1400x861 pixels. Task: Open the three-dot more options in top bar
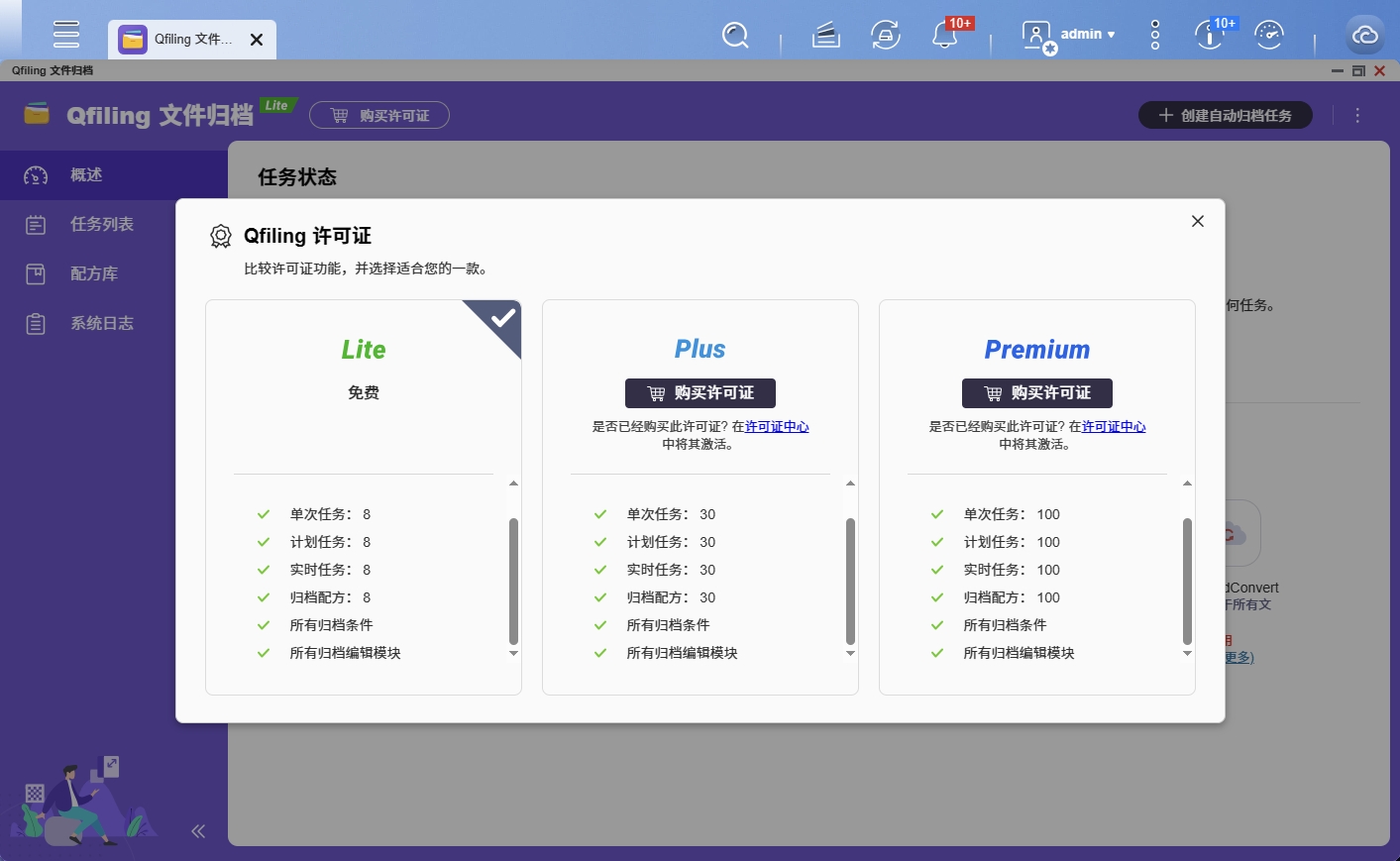point(1155,36)
